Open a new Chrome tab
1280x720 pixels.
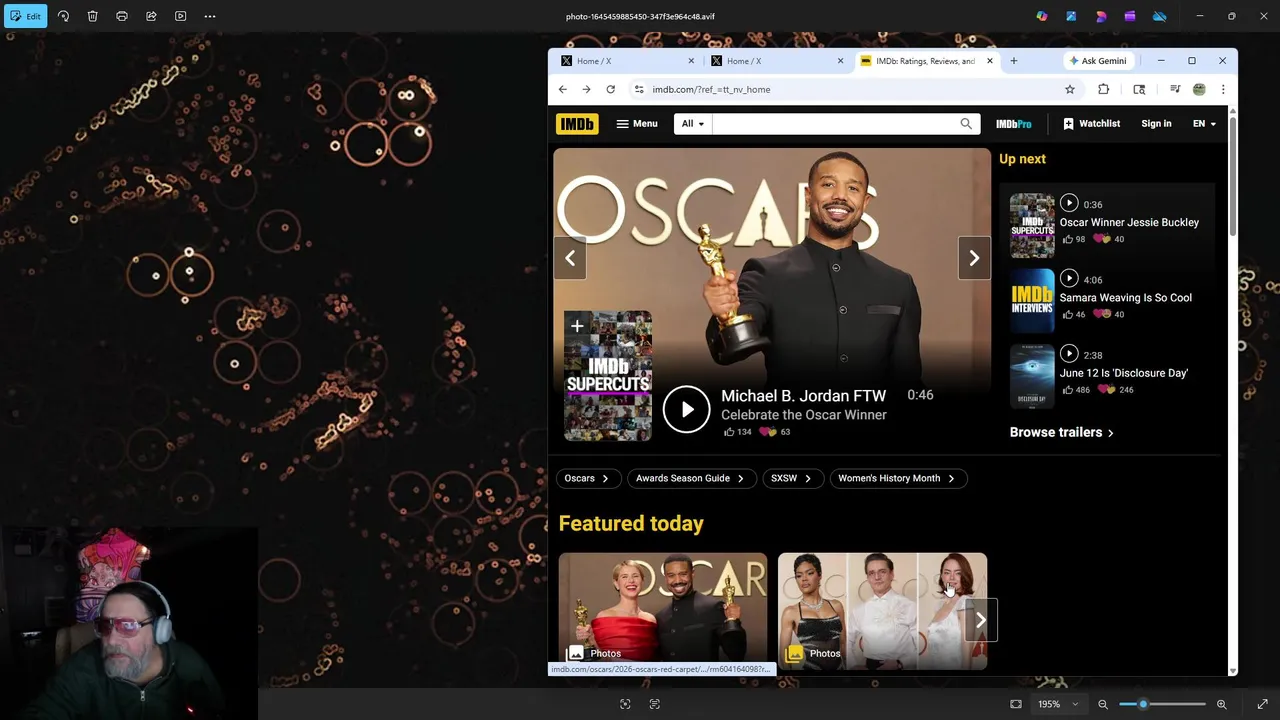pos(1013,61)
